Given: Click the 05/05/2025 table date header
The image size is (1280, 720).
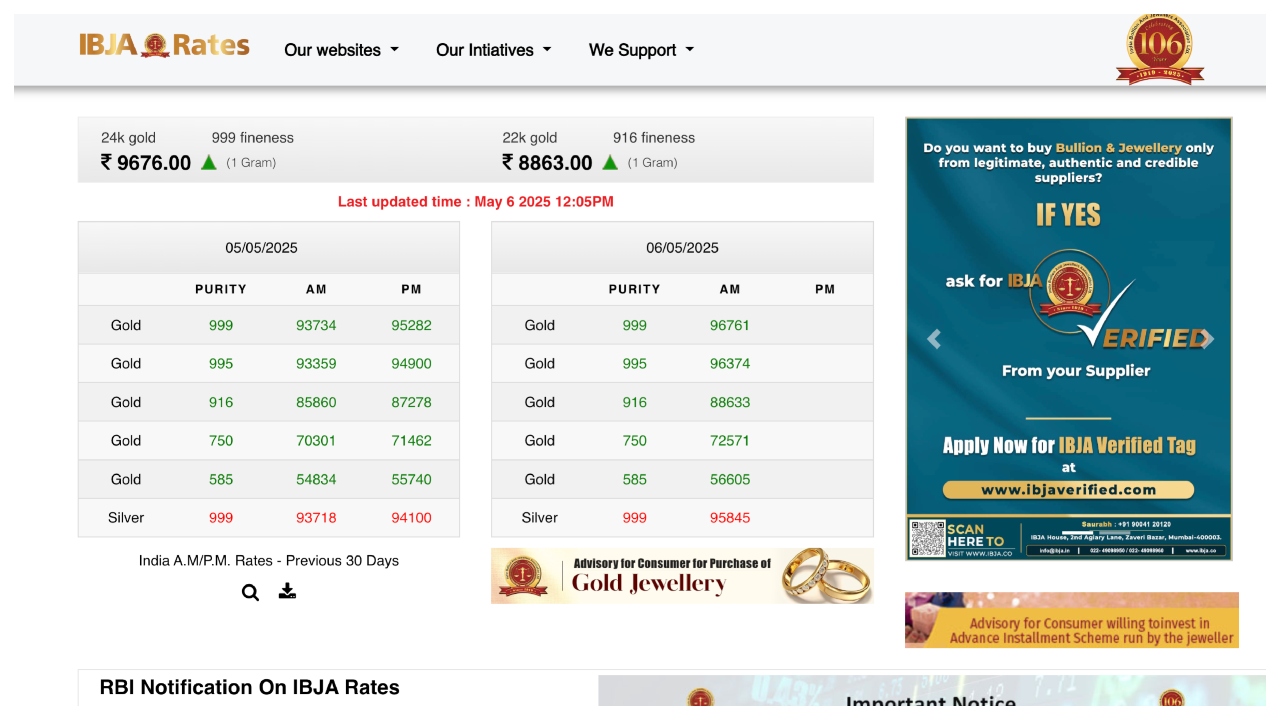Looking at the screenshot, I should point(261,248).
